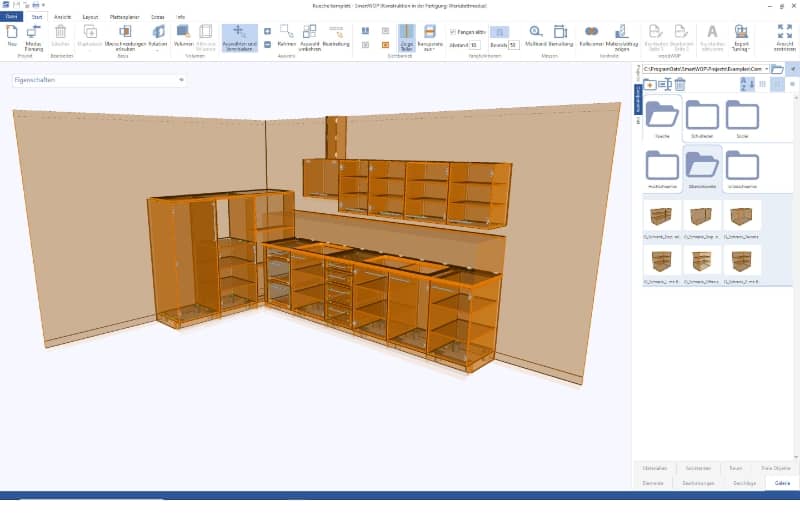Switch to the Ansicht ribbon tab

tap(62, 17)
